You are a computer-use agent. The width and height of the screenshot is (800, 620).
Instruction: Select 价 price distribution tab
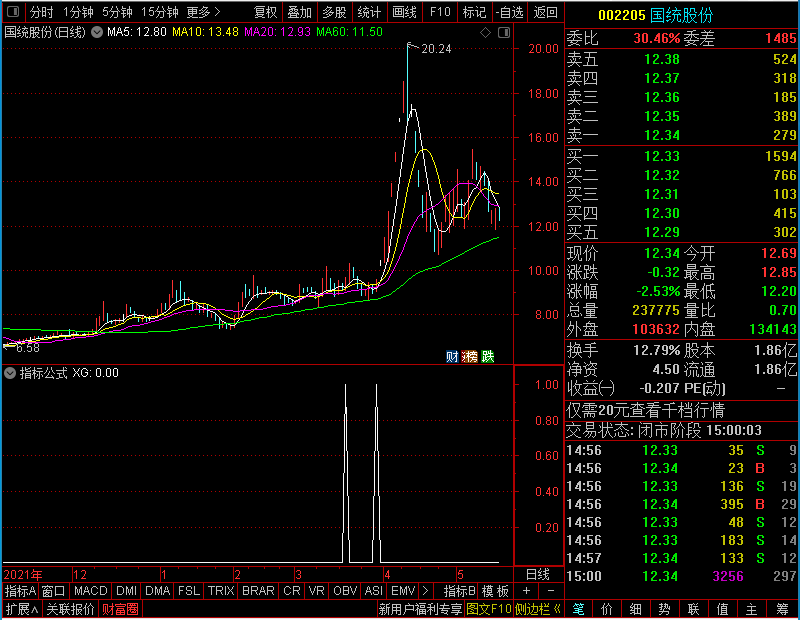[x=607, y=609]
